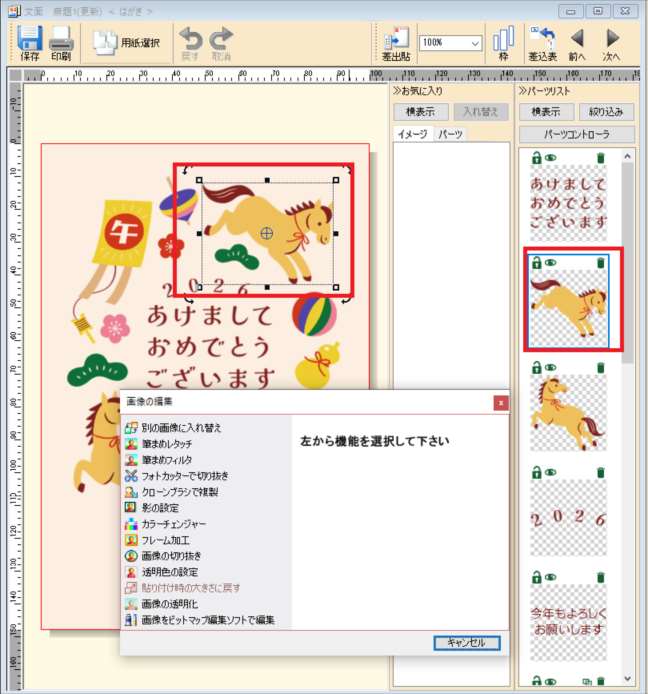This screenshot has width=648, height=694.
Task: Select the 2026 part thumbnail
Action: coord(568,518)
